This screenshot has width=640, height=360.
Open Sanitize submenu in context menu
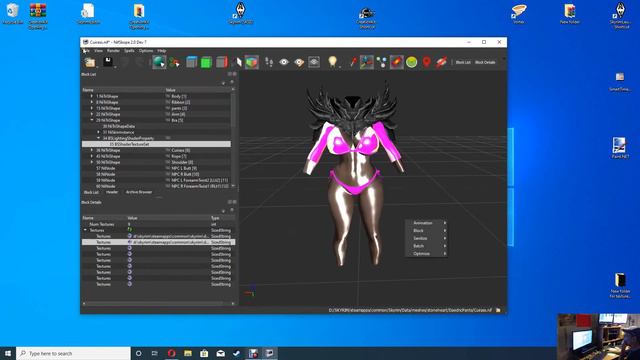(426, 238)
